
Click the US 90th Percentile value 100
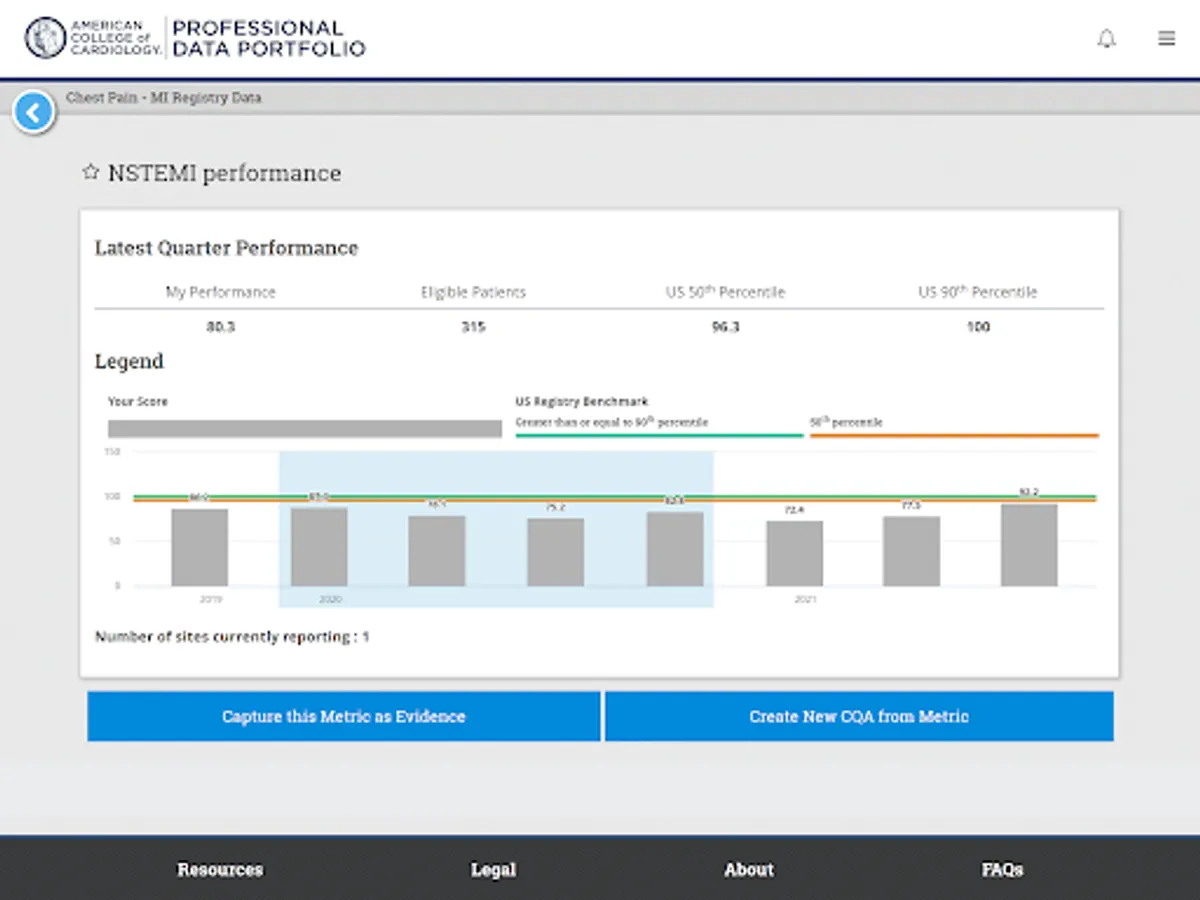[x=978, y=327]
